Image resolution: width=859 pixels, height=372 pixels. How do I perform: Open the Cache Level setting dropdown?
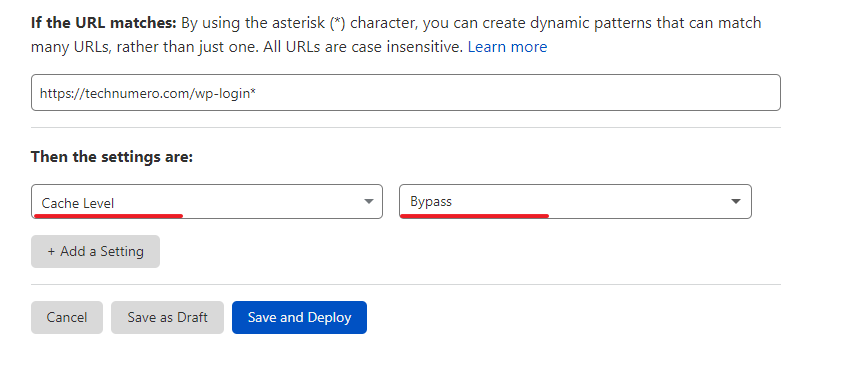[207, 202]
